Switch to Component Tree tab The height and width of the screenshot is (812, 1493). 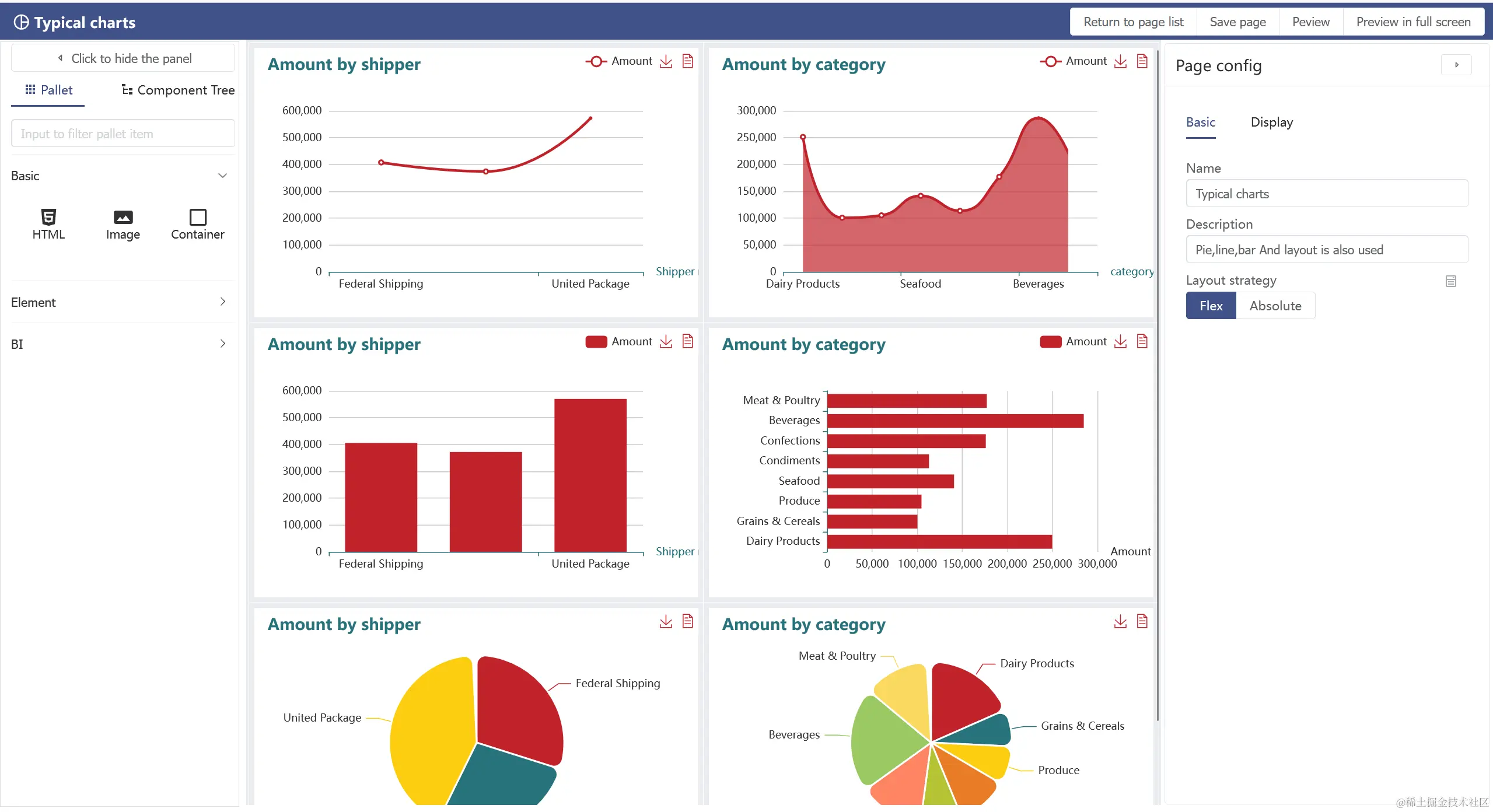[178, 90]
